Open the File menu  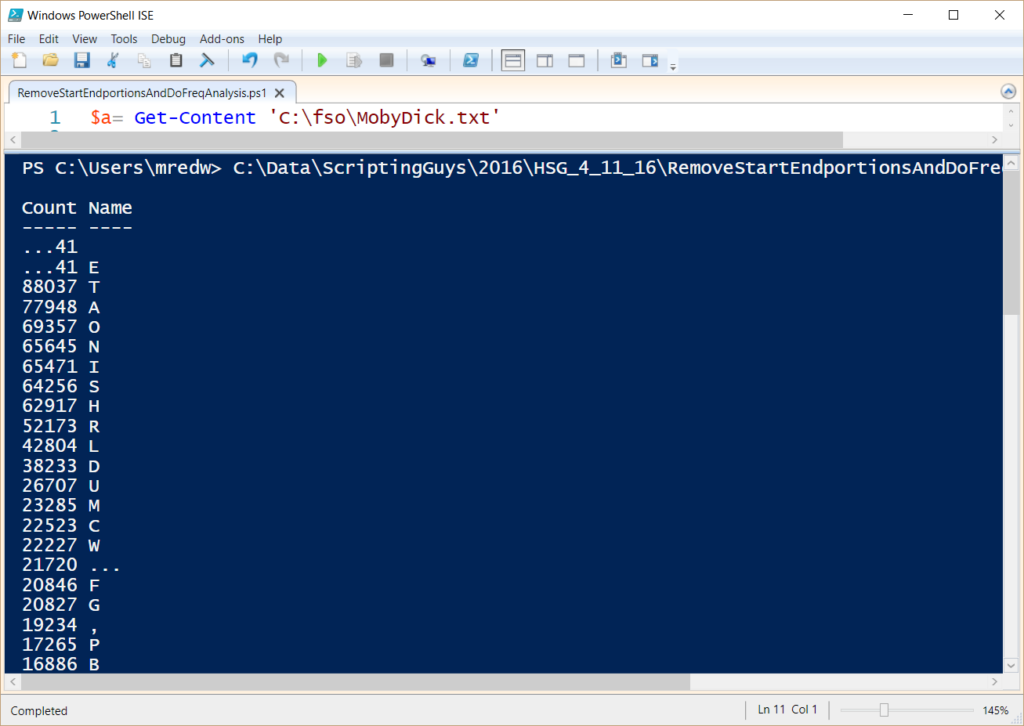coord(16,39)
